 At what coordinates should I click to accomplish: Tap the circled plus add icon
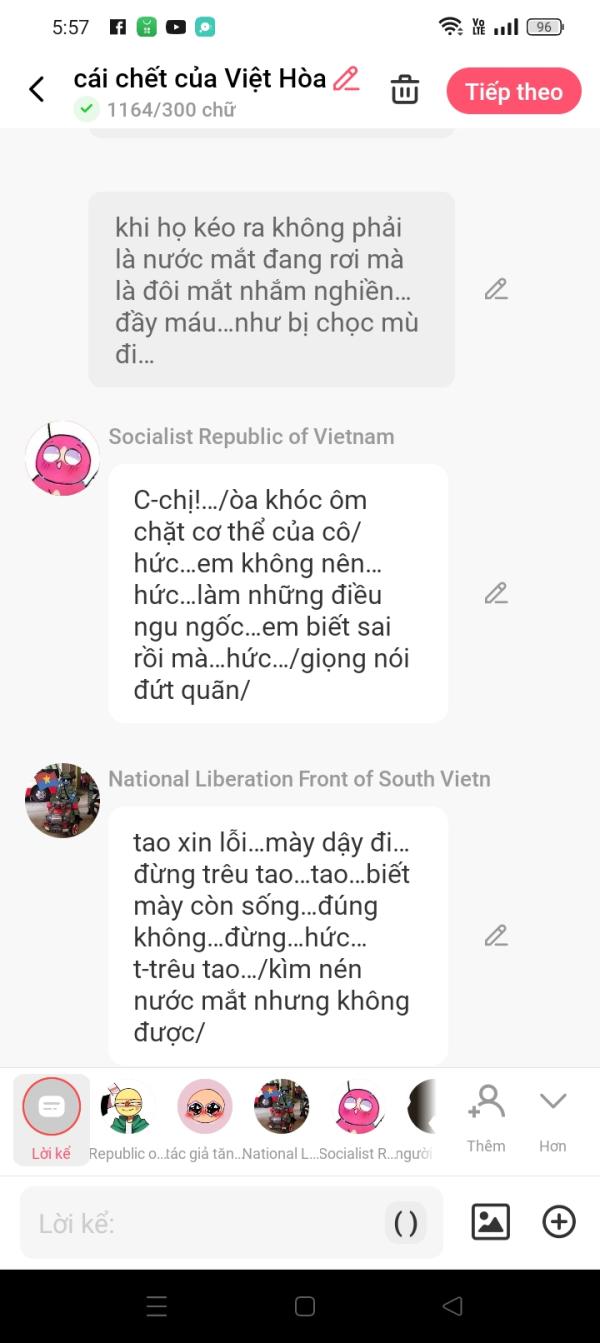pyautogui.click(x=559, y=1222)
